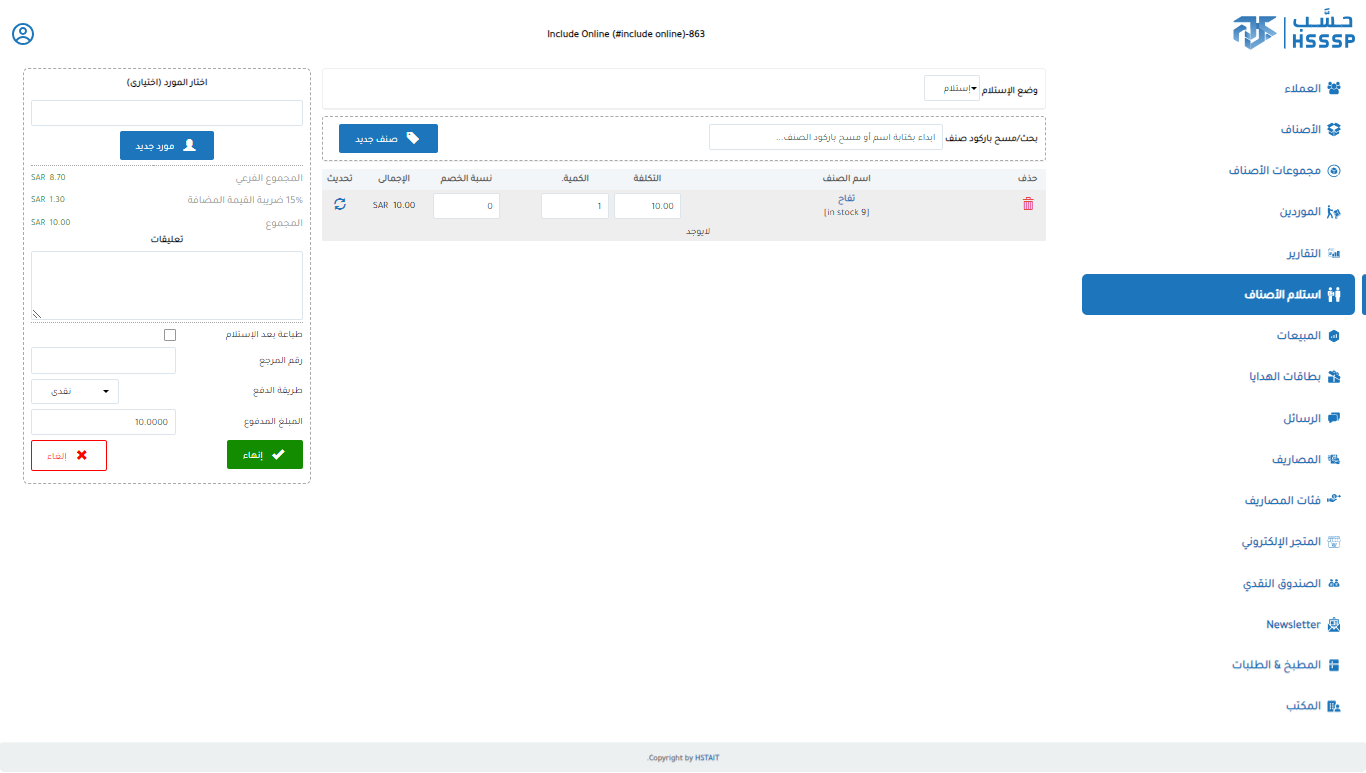Image resolution: width=1366 pixels, height=773 pixels.
Task: Click the Newsletter envelope icon
Action: click(x=1333, y=624)
